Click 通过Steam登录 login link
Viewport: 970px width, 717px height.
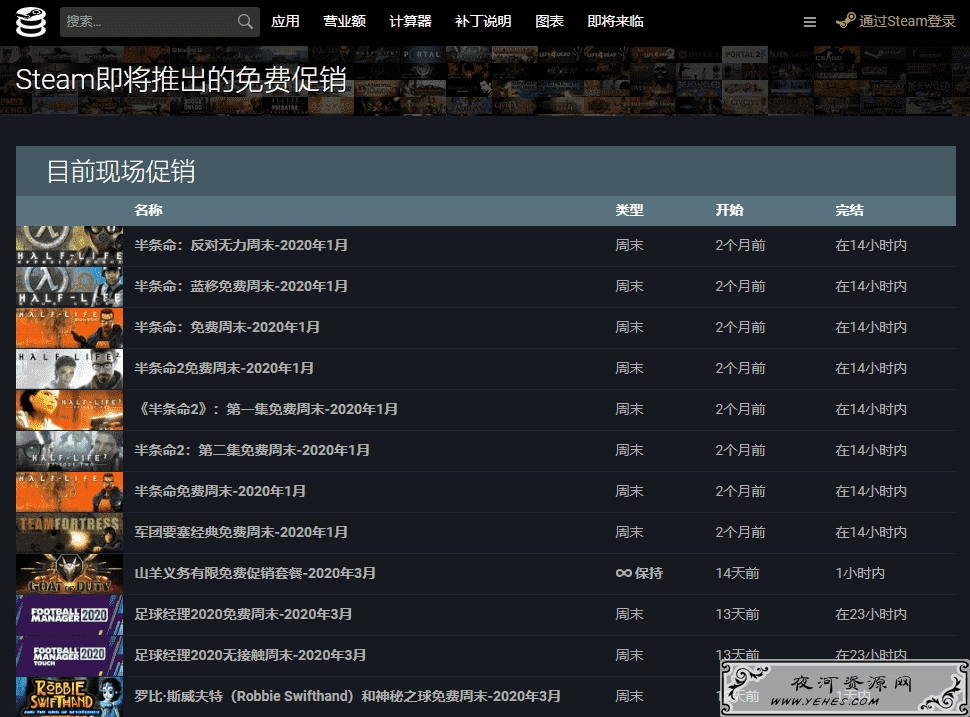[907, 22]
